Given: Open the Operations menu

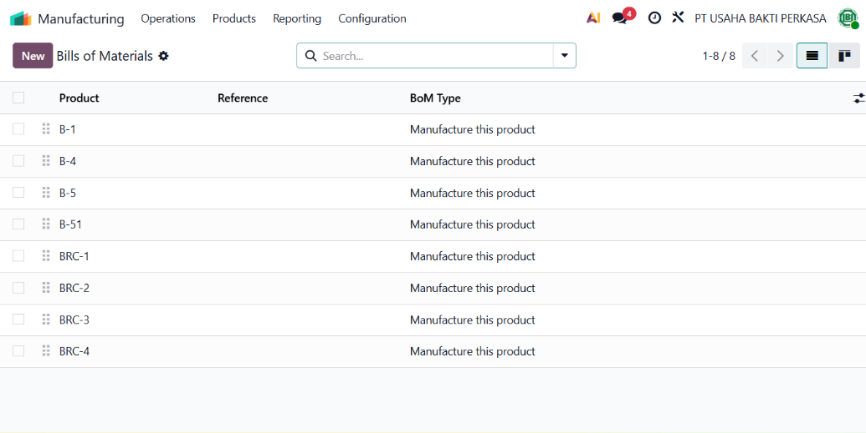Looking at the screenshot, I should click(x=168, y=19).
